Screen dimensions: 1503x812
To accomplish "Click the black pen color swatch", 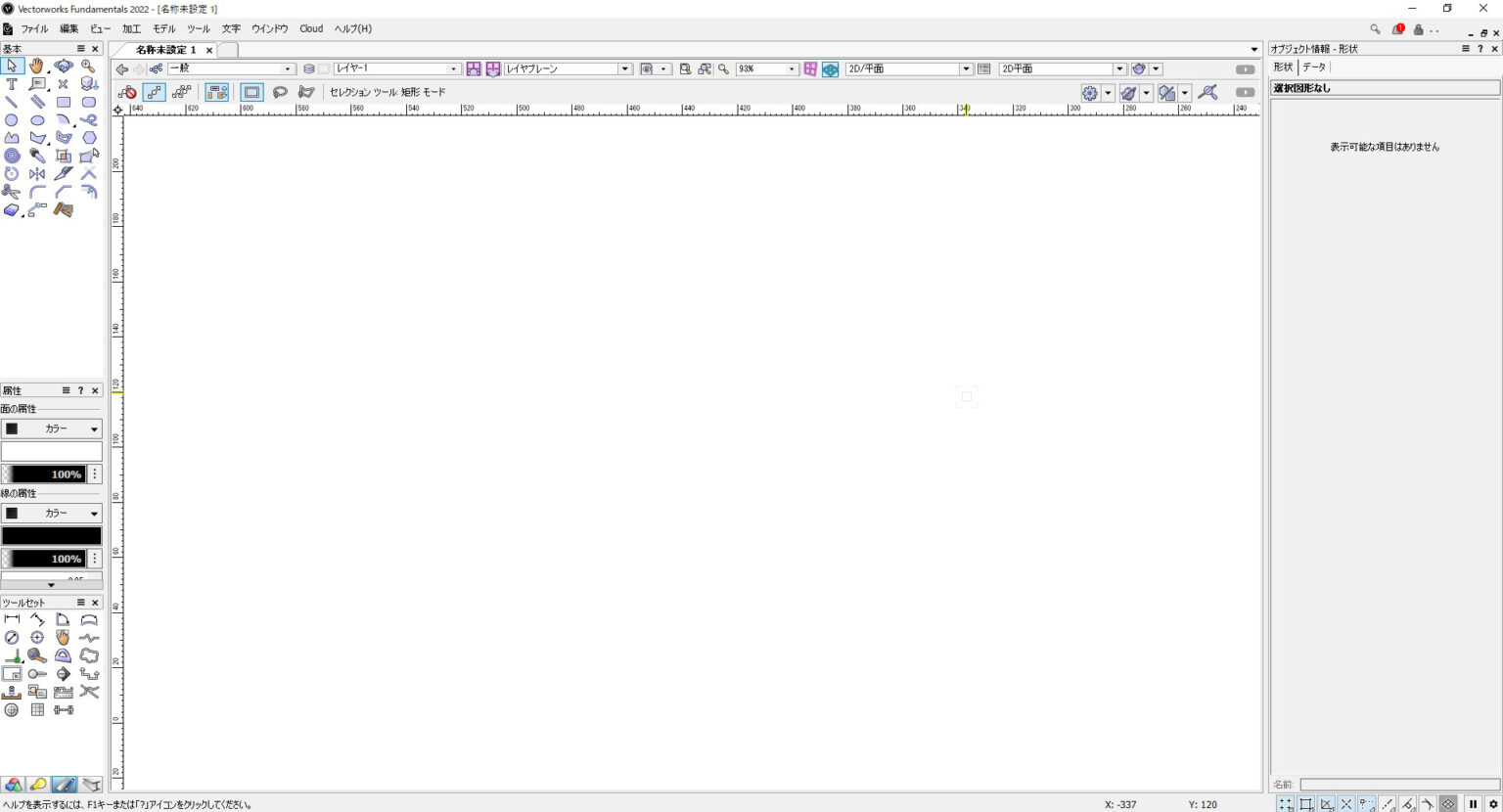I will 52,536.
